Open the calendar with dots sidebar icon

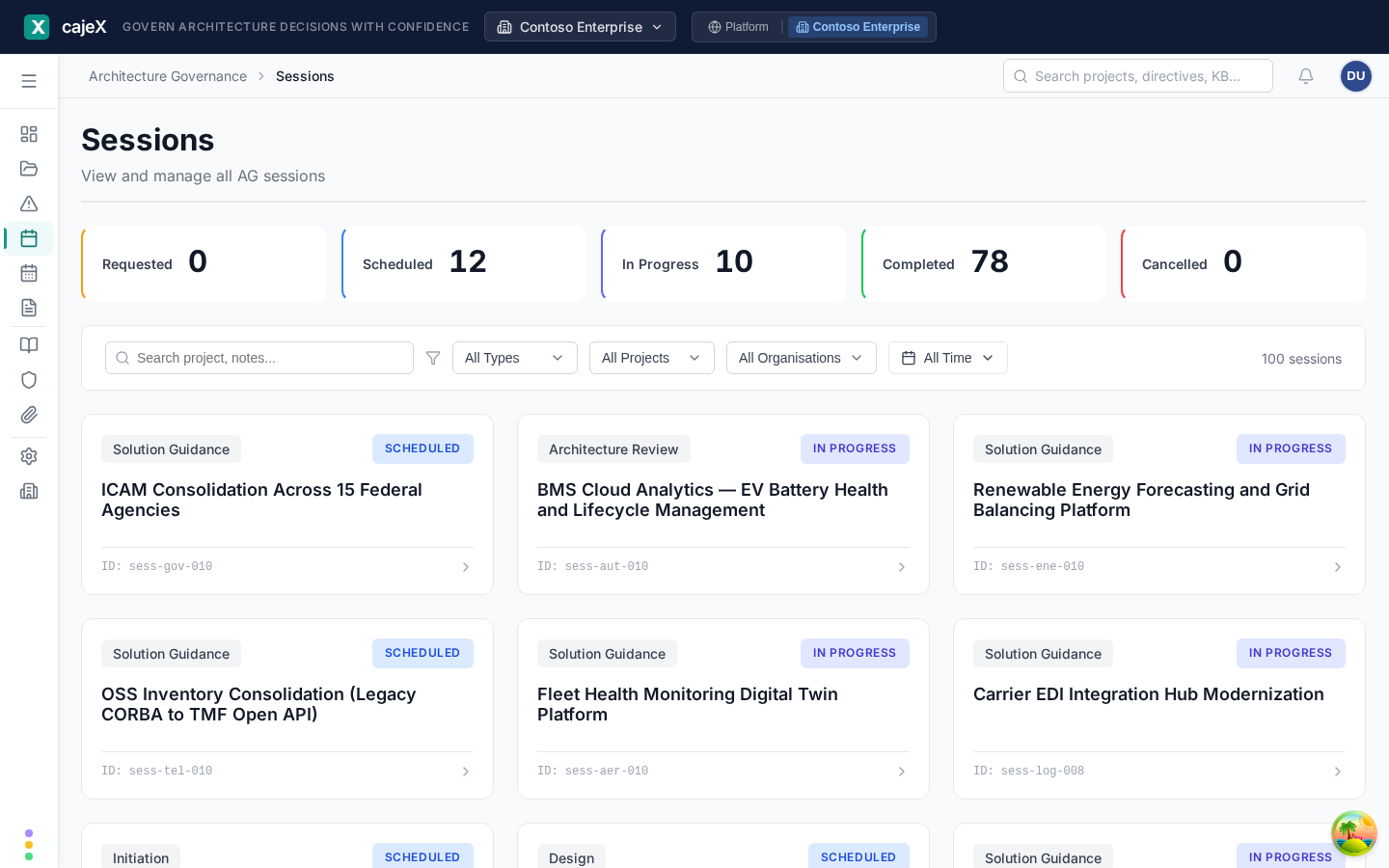(29, 273)
